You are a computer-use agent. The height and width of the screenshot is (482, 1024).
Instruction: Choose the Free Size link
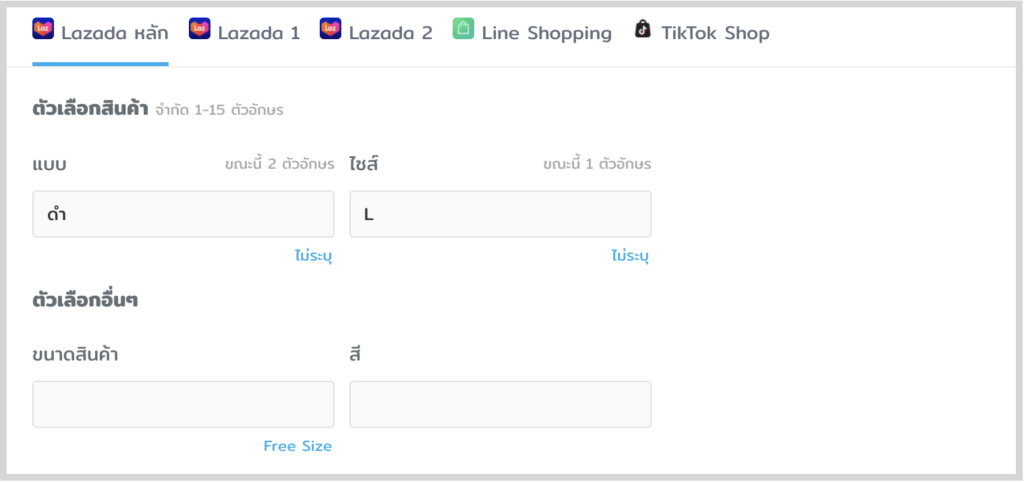[297, 446]
